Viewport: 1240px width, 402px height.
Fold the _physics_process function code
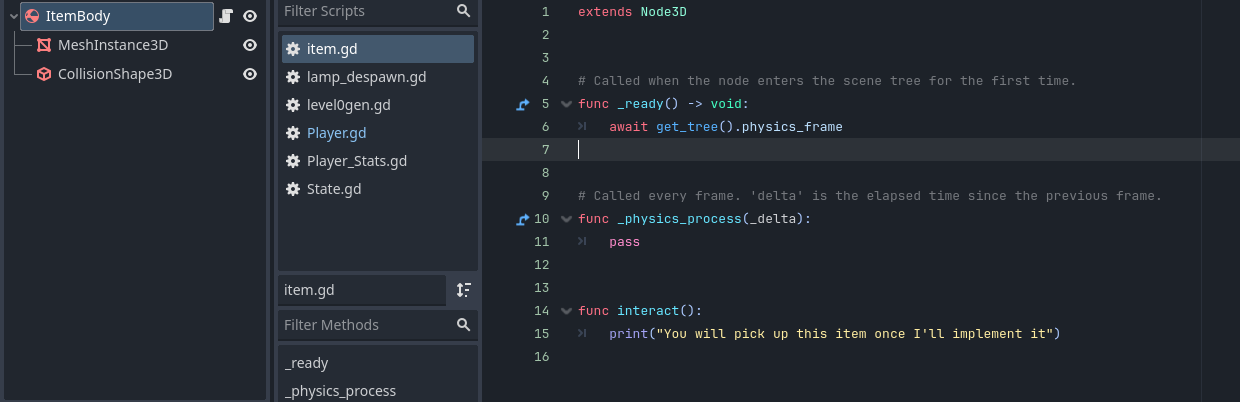coord(566,219)
